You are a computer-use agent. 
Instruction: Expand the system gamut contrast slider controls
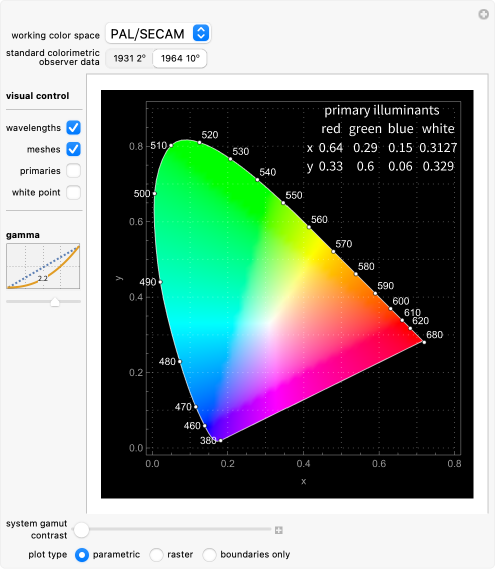pos(279,530)
